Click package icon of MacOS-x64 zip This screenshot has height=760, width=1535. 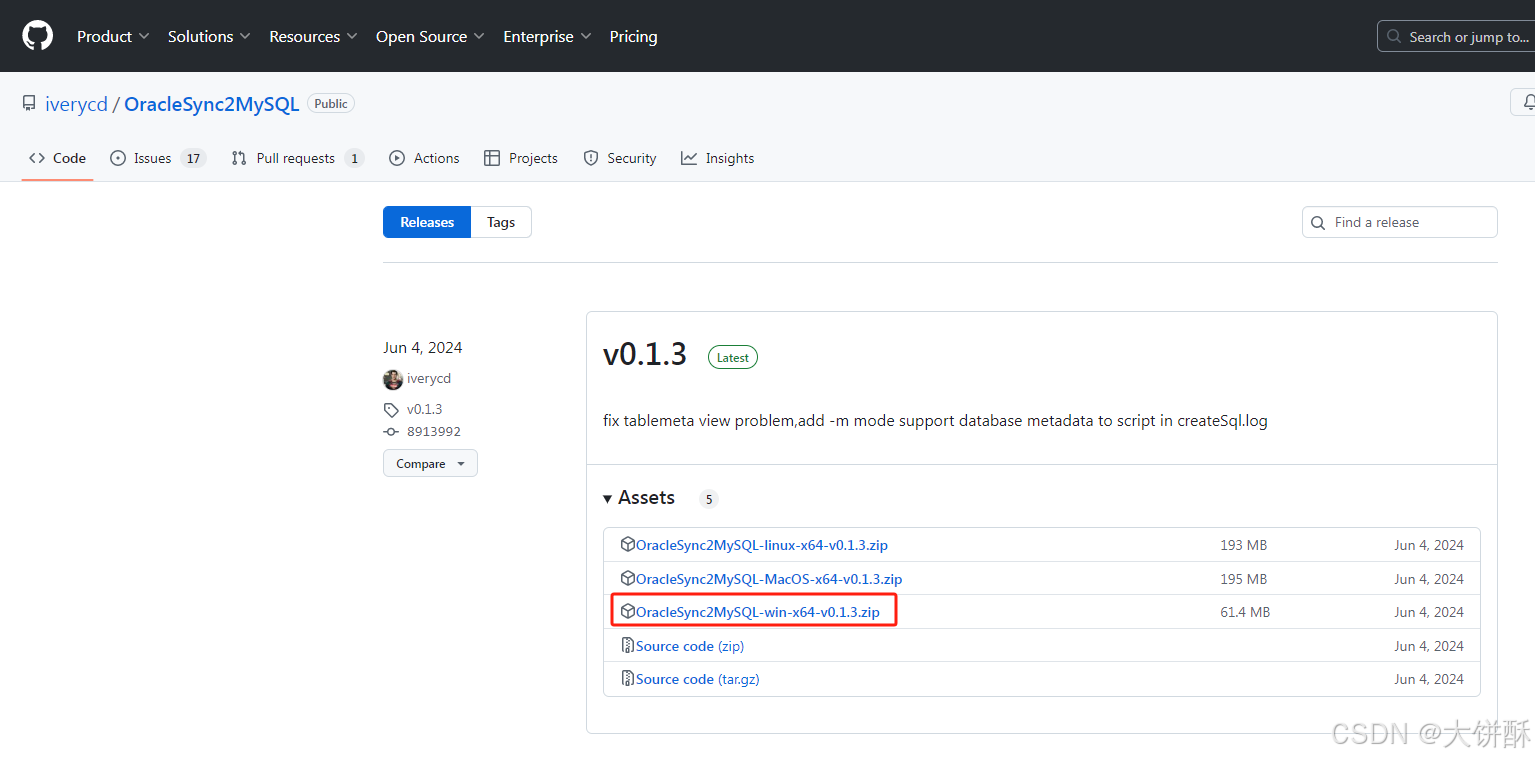click(628, 578)
